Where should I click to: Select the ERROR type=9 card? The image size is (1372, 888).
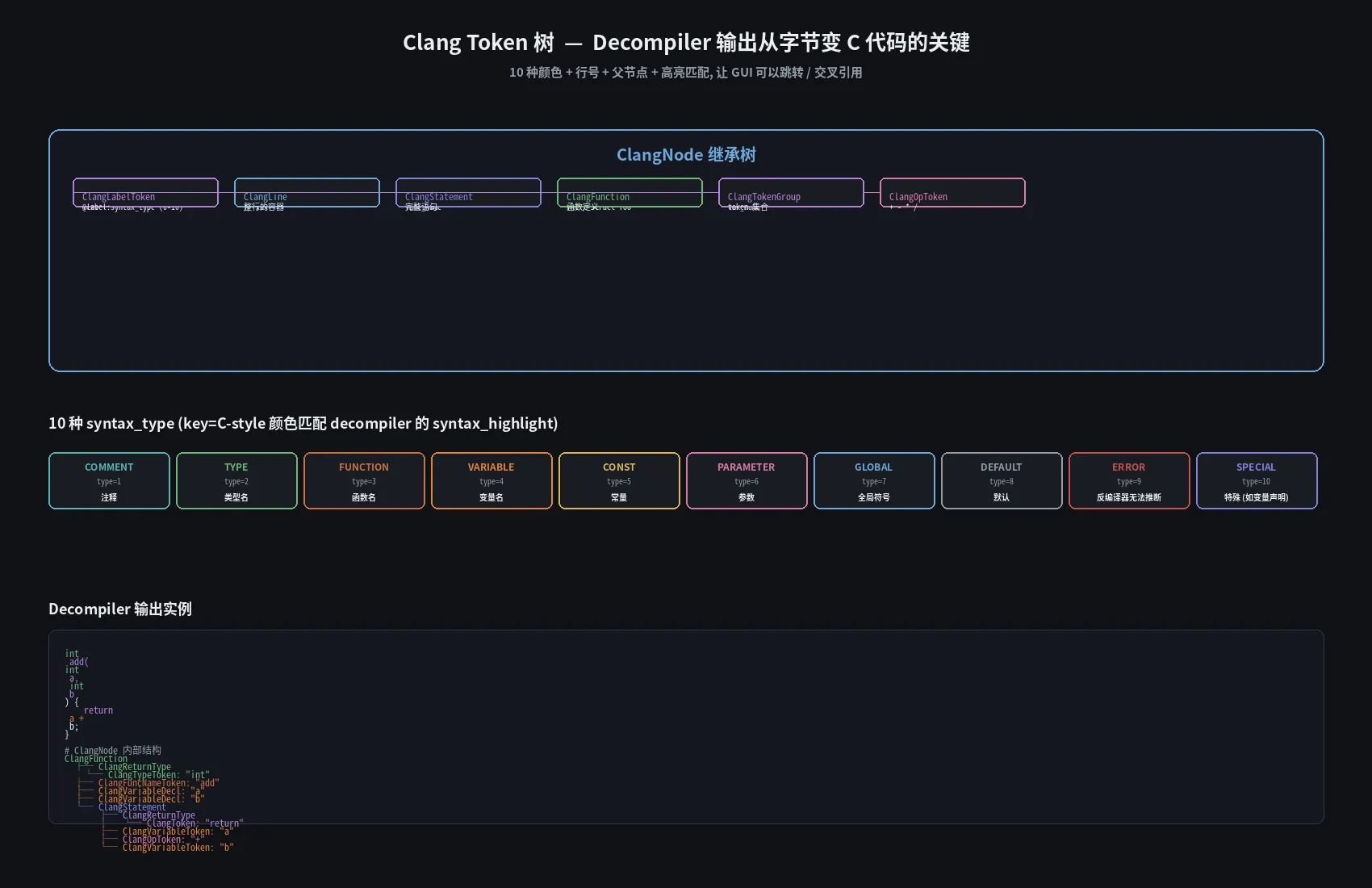pos(1129,481)
